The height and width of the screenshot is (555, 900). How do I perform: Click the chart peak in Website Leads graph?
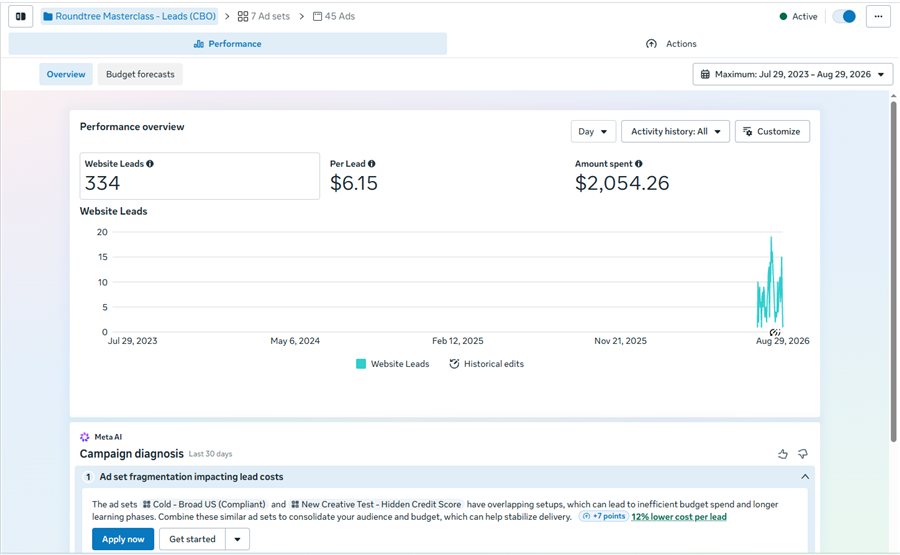point(771,239)
